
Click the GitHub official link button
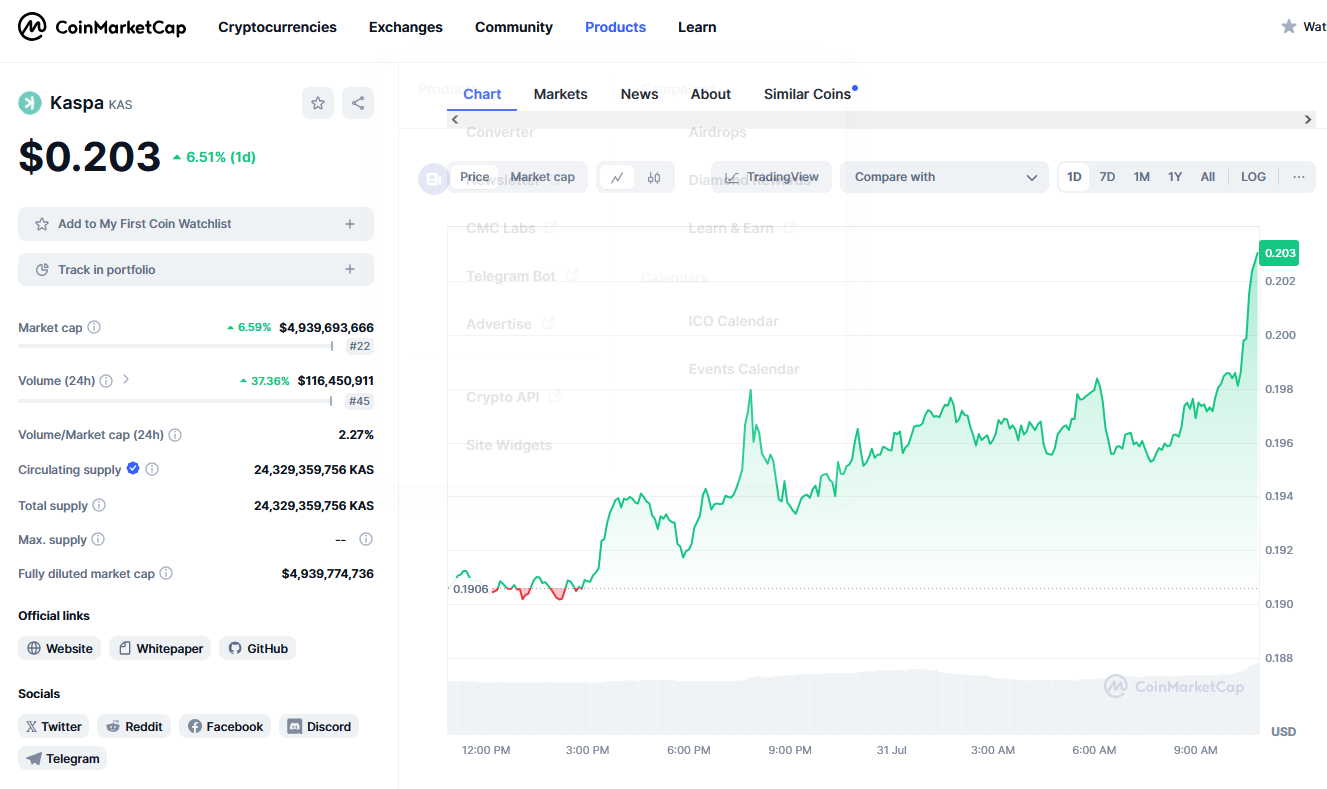coord(258,649)
